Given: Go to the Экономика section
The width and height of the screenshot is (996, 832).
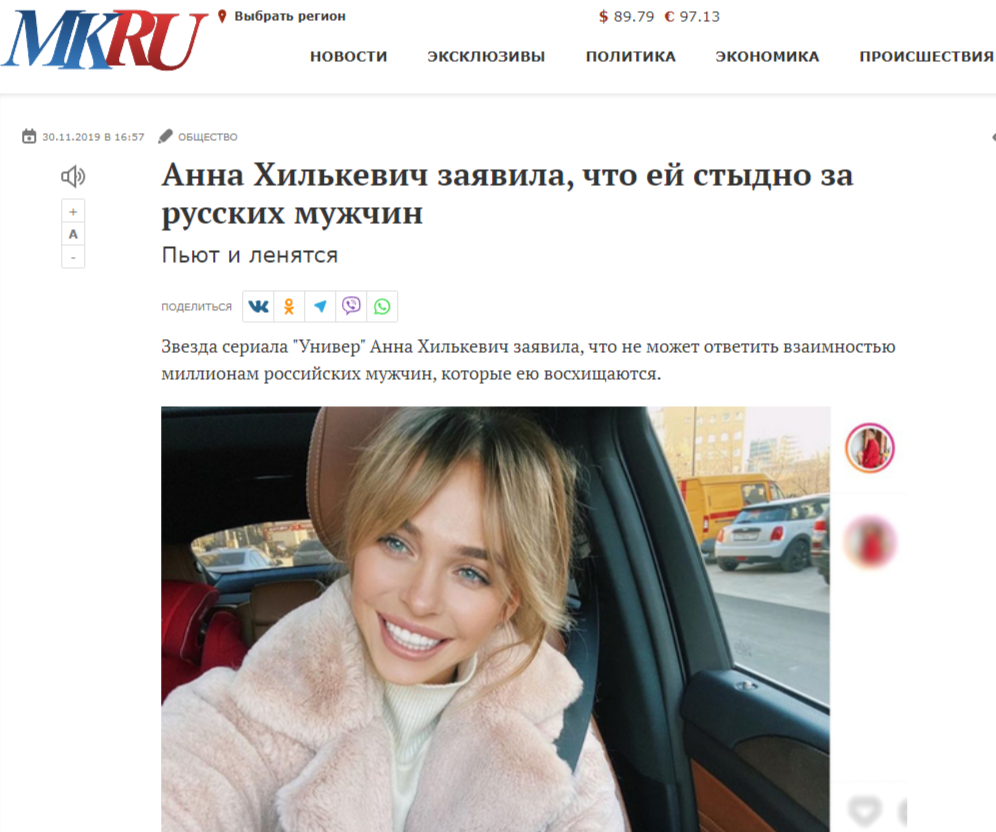Looking at the screenshot, I should tap(767, 57).
